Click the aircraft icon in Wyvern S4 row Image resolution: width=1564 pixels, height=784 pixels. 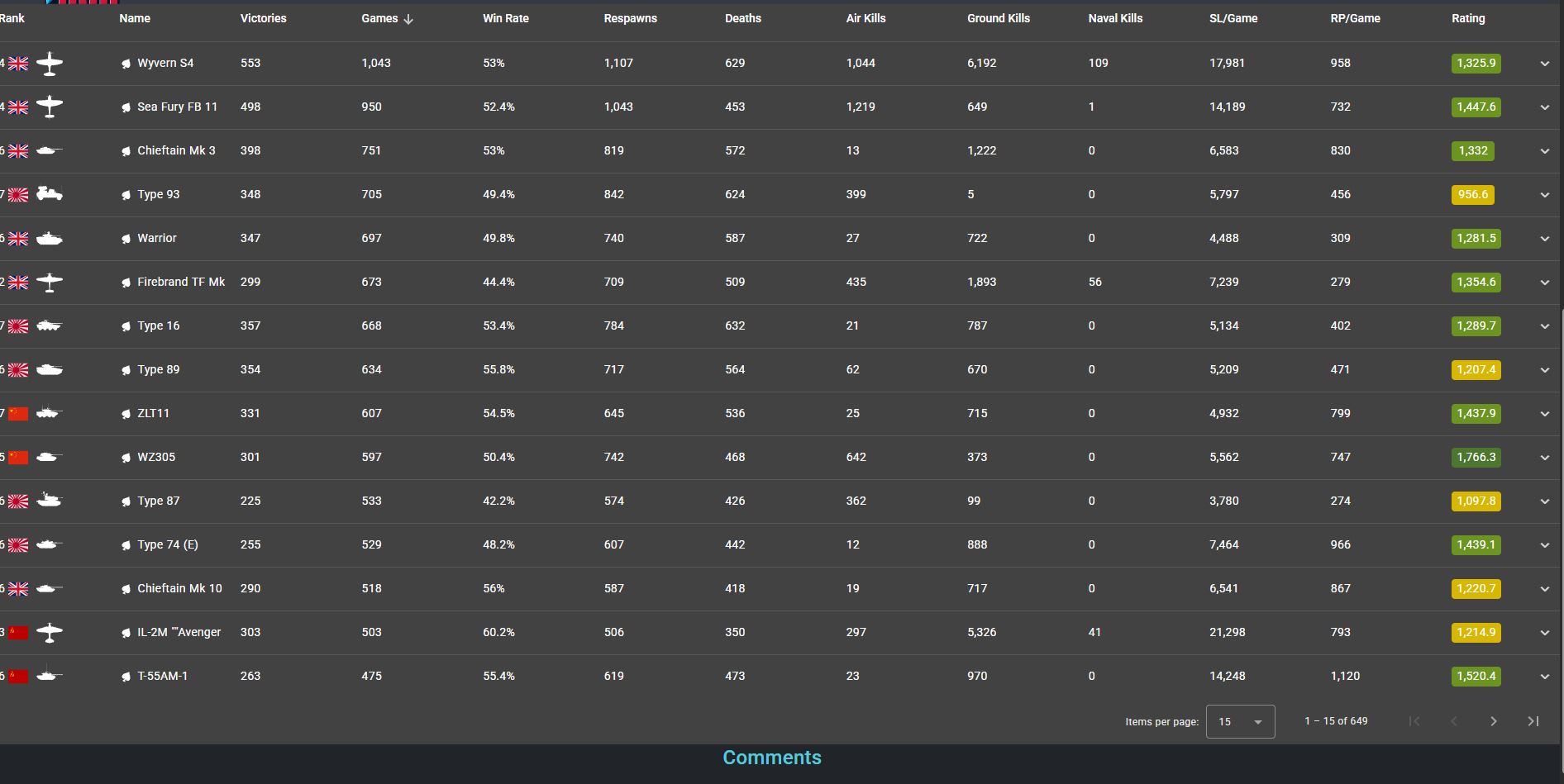coord(50,64)
